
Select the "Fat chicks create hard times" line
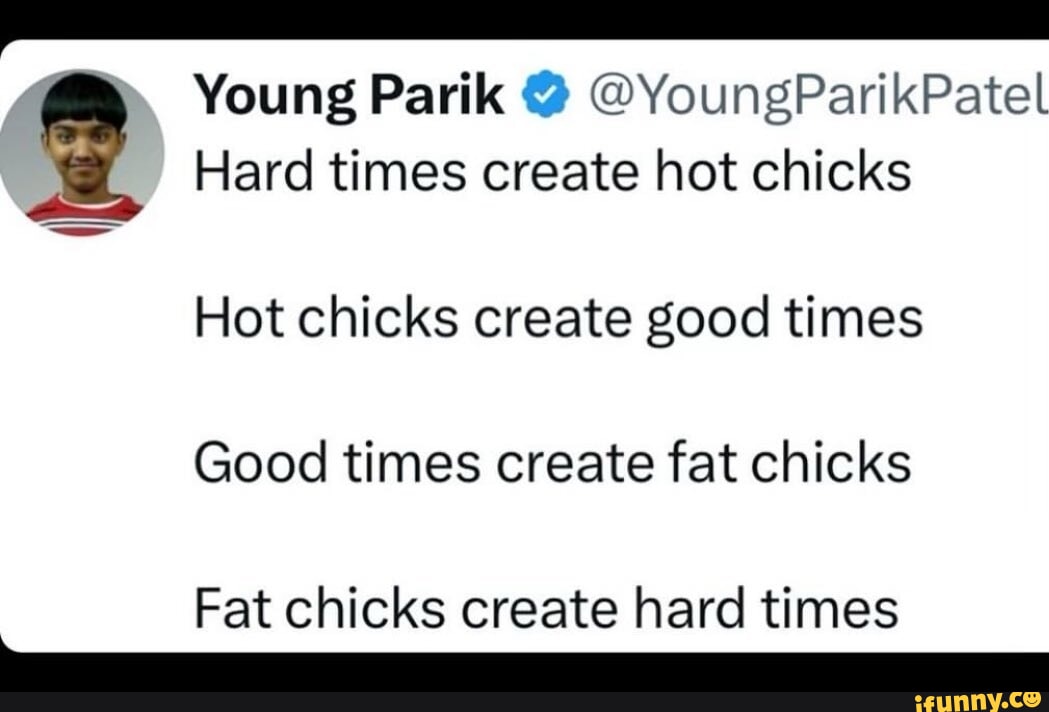pyautogui.click(x=546, y=608)
